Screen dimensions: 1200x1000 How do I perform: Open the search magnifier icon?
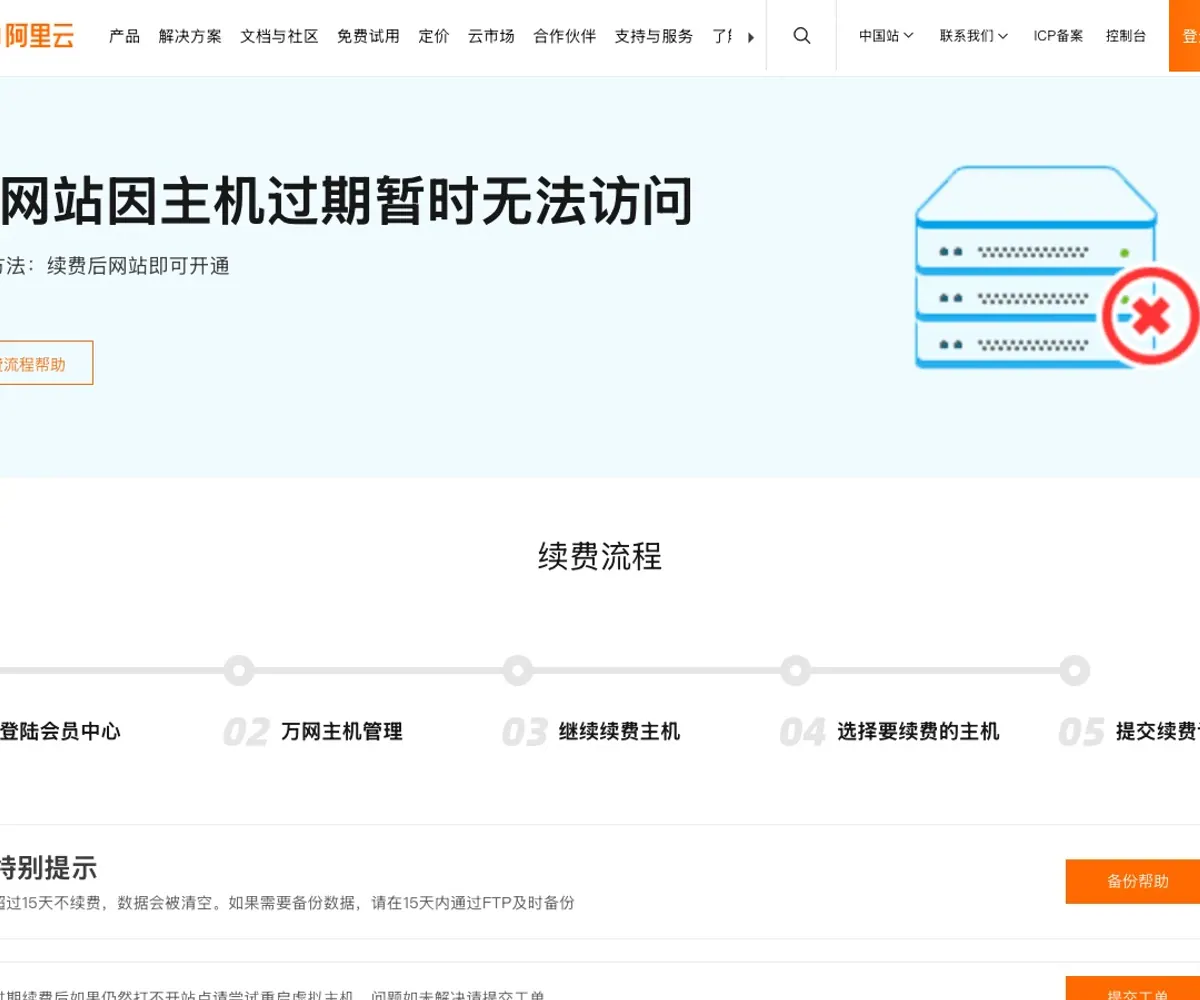tap(802, 36)
